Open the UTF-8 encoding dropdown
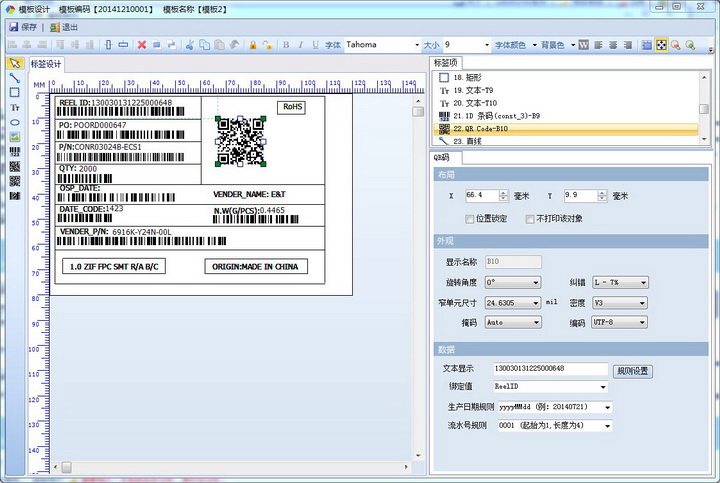 click(x=642, y=323)
